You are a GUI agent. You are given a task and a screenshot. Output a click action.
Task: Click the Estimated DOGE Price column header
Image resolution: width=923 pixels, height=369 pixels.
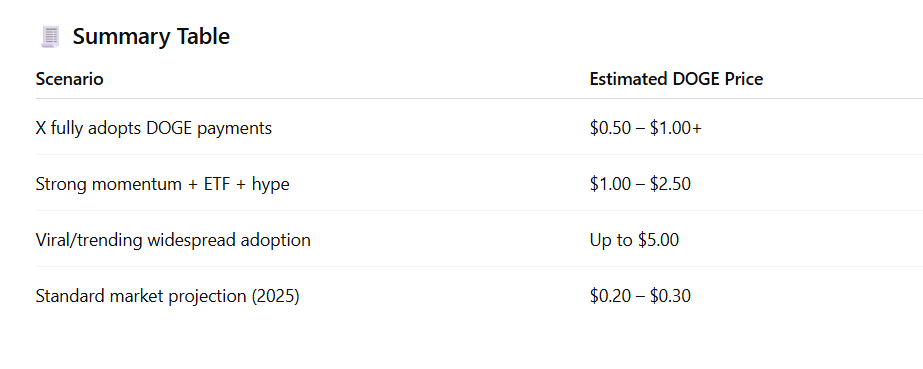(676, 79)
